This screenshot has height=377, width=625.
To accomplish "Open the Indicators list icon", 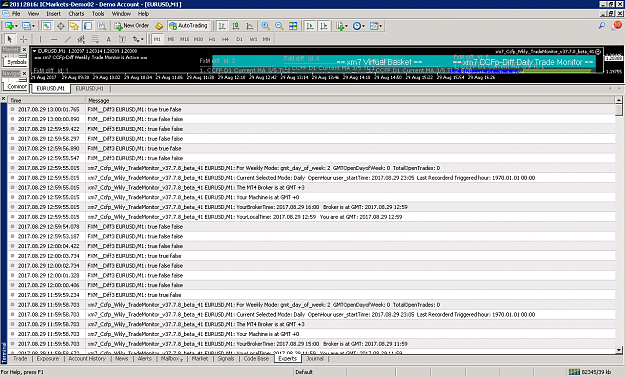I will click(340, 26).
